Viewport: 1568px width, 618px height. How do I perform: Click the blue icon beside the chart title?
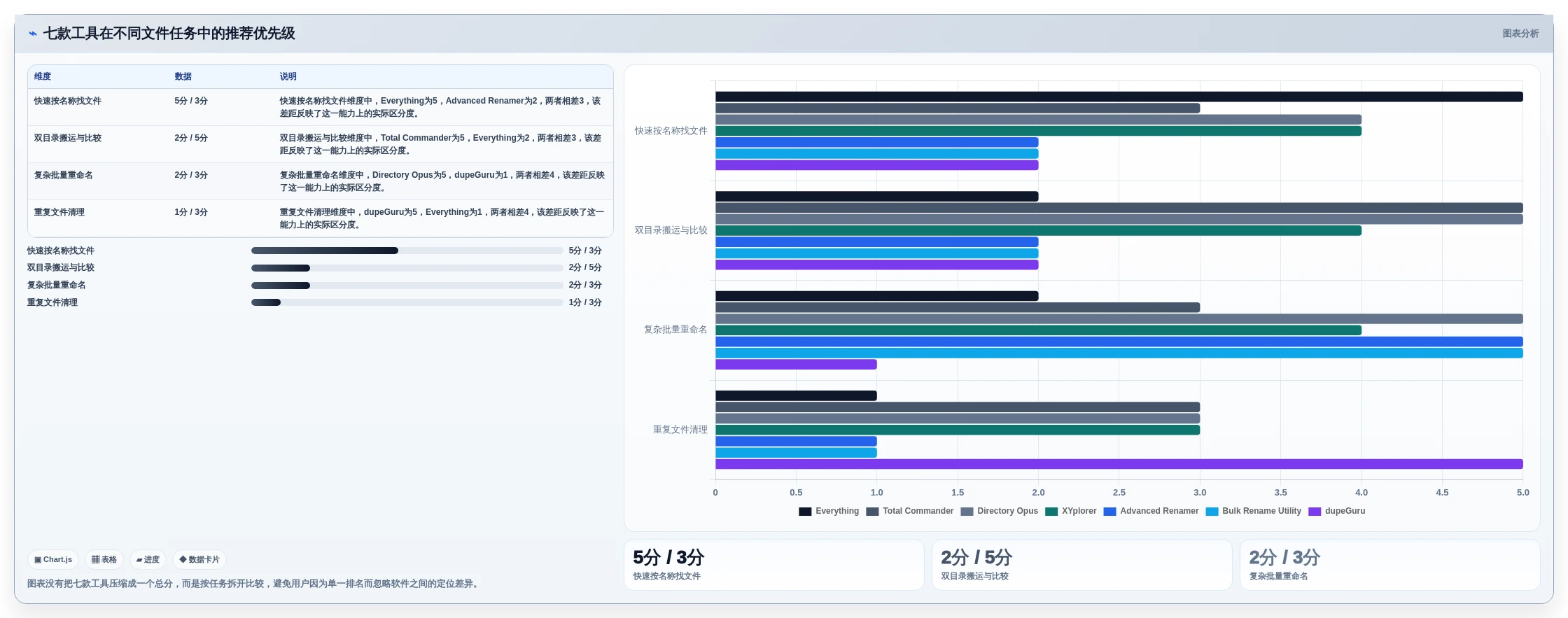pyautogui.click(x=32, y=34)
